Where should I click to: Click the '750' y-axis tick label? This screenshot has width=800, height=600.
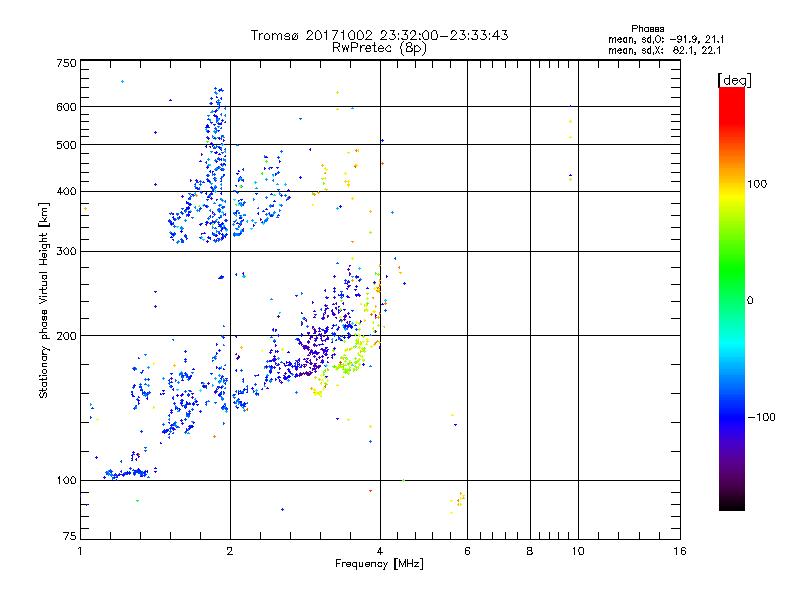point(66,63)
